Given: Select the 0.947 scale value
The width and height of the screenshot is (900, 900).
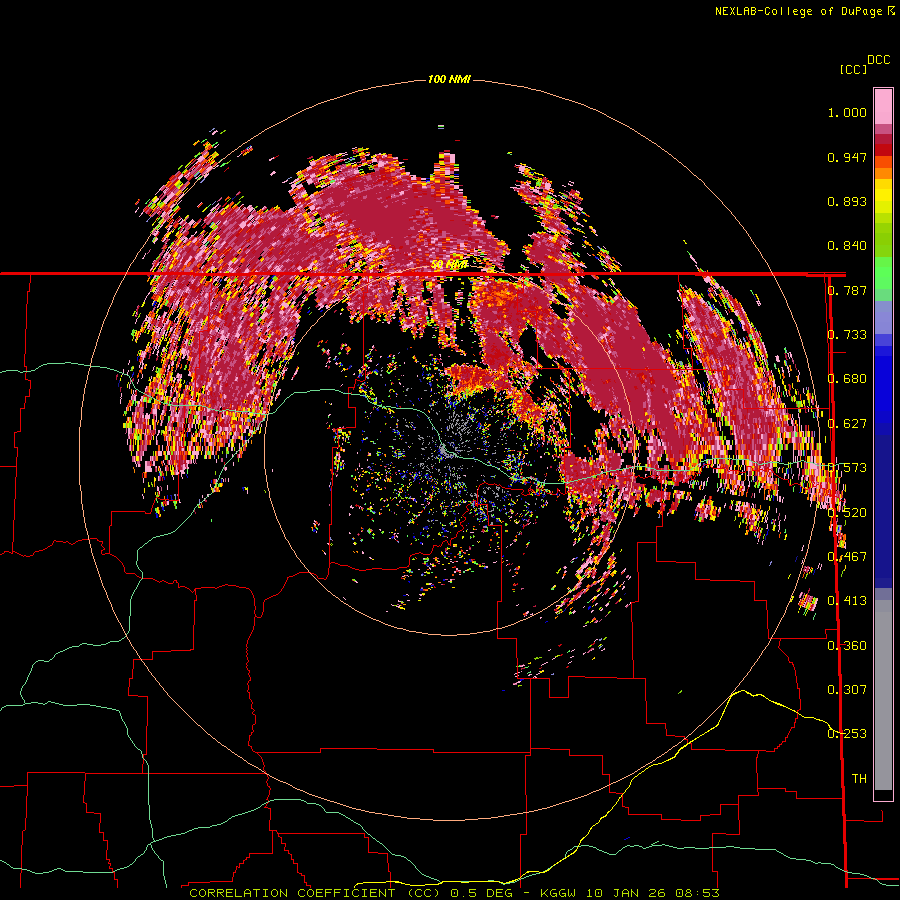Looking at the screenshot, I should (x=847, y=157).
